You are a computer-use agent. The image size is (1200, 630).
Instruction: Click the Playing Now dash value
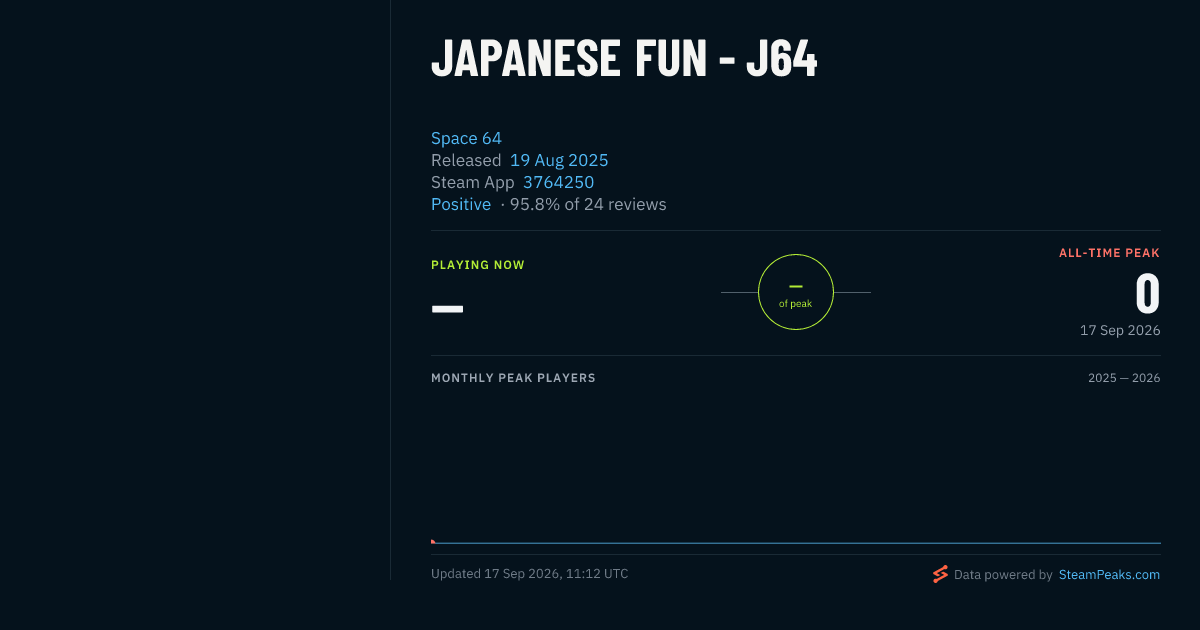pos(447,308)
